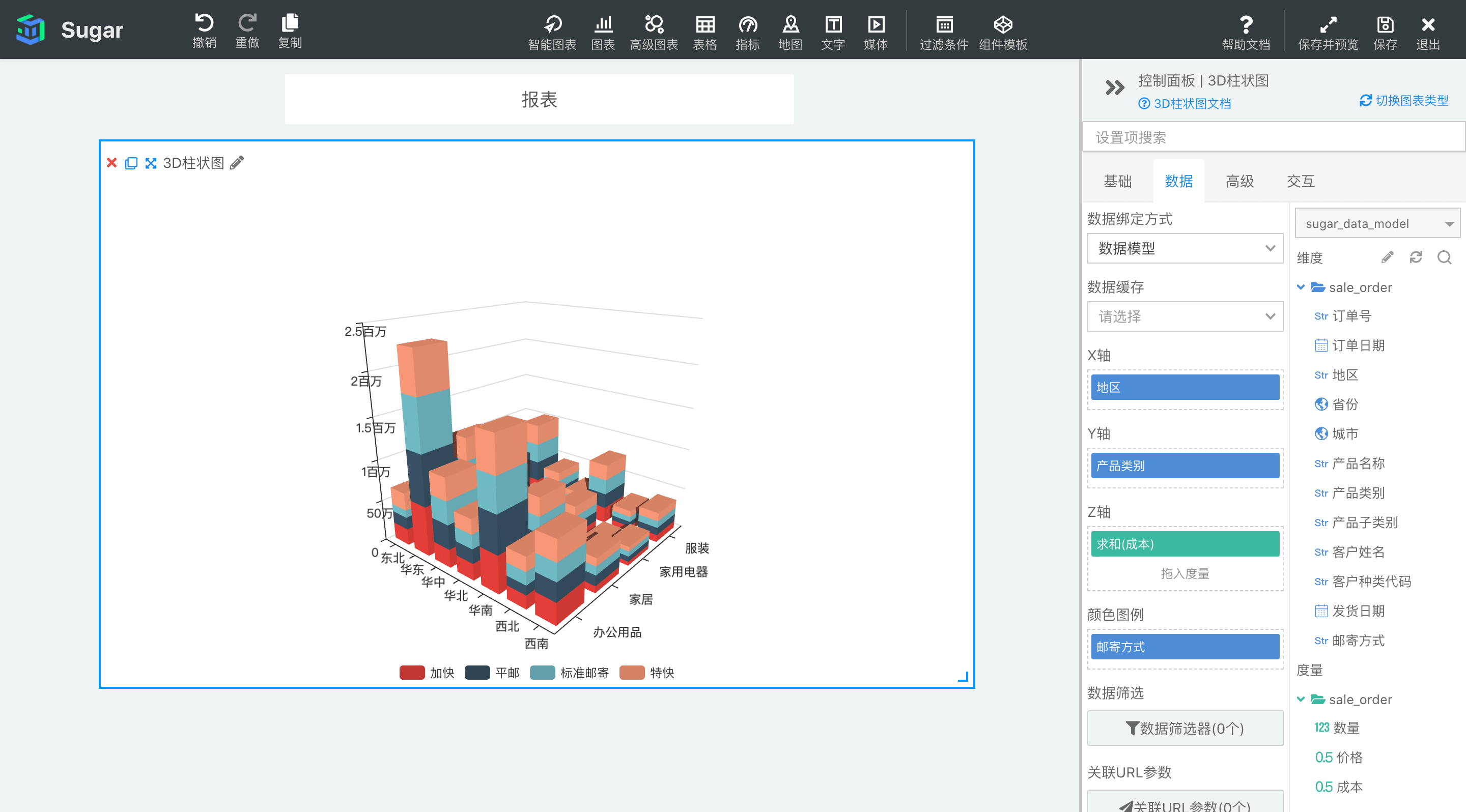Switch to the 数据 tab
Screen dimensions: 1466x812
click(1178, 182)
